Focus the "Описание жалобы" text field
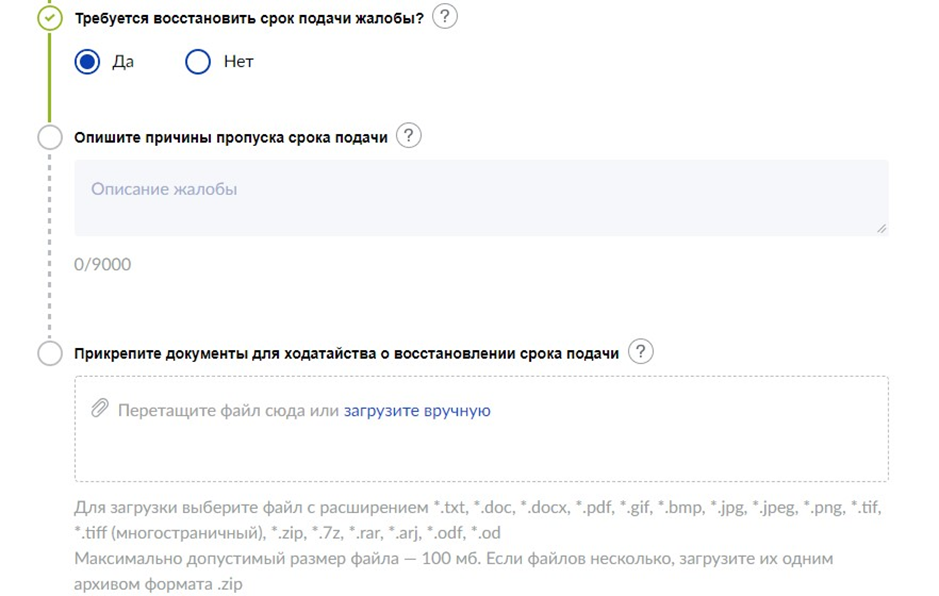The height and width of the screenshot is (596, 939). [x=480, y=198]
